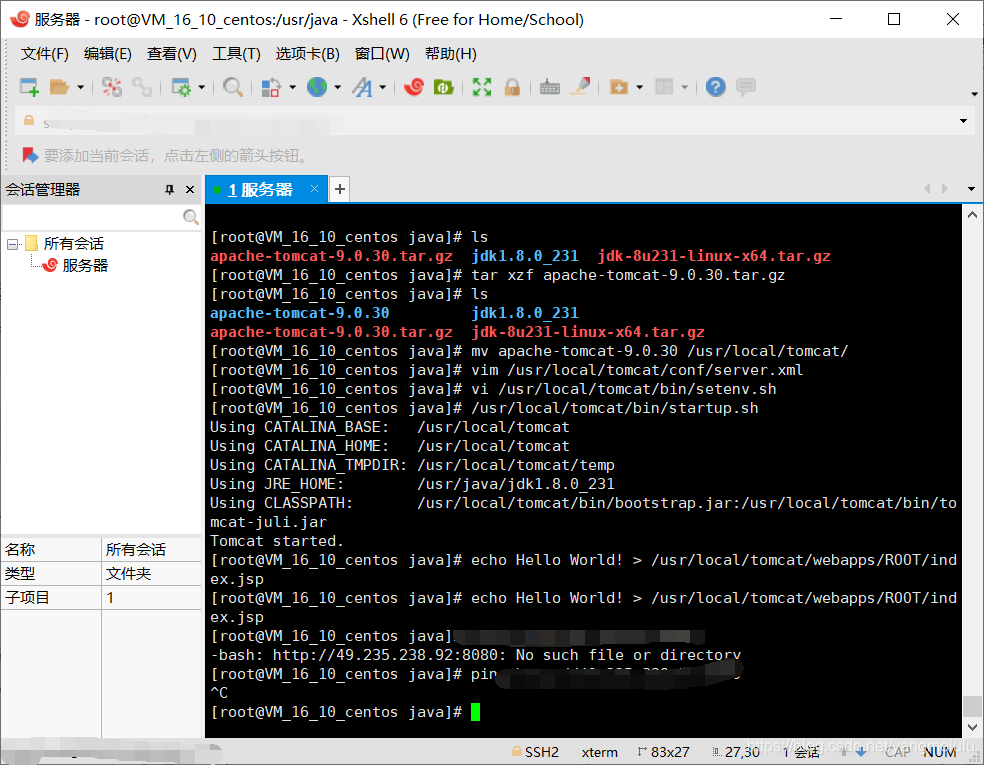Viewport: 984px width, 765px height.
Task: Click the terminal scrollbar up arrow
Action: click(x=972, y=215)
